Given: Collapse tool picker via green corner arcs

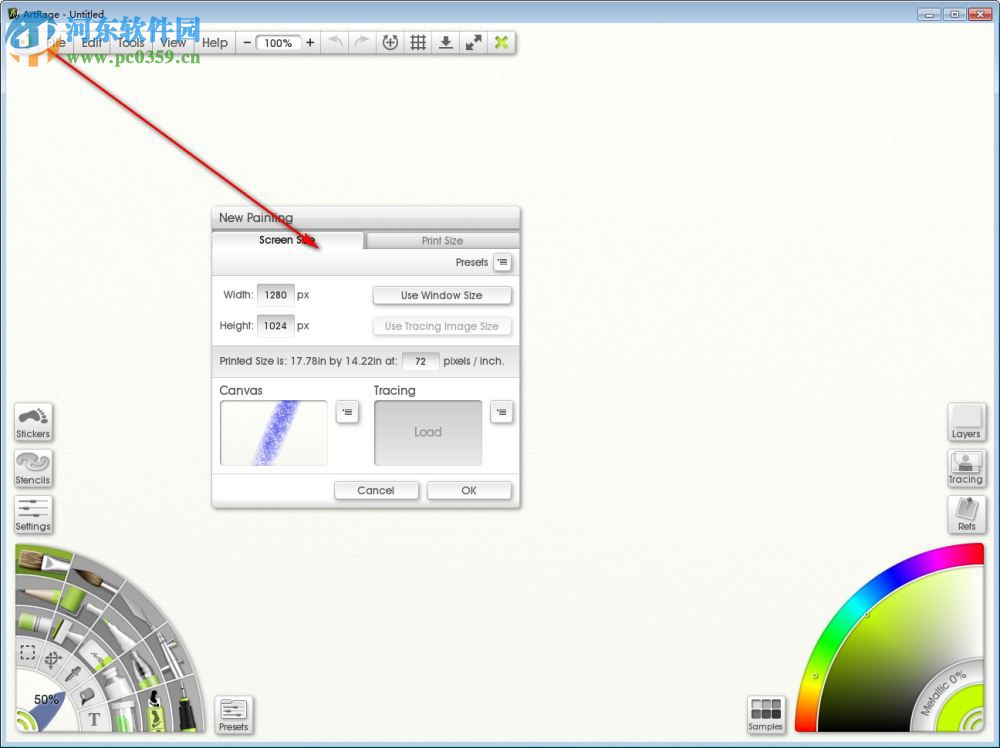Looking at the screenshot, I should [24, 722].
